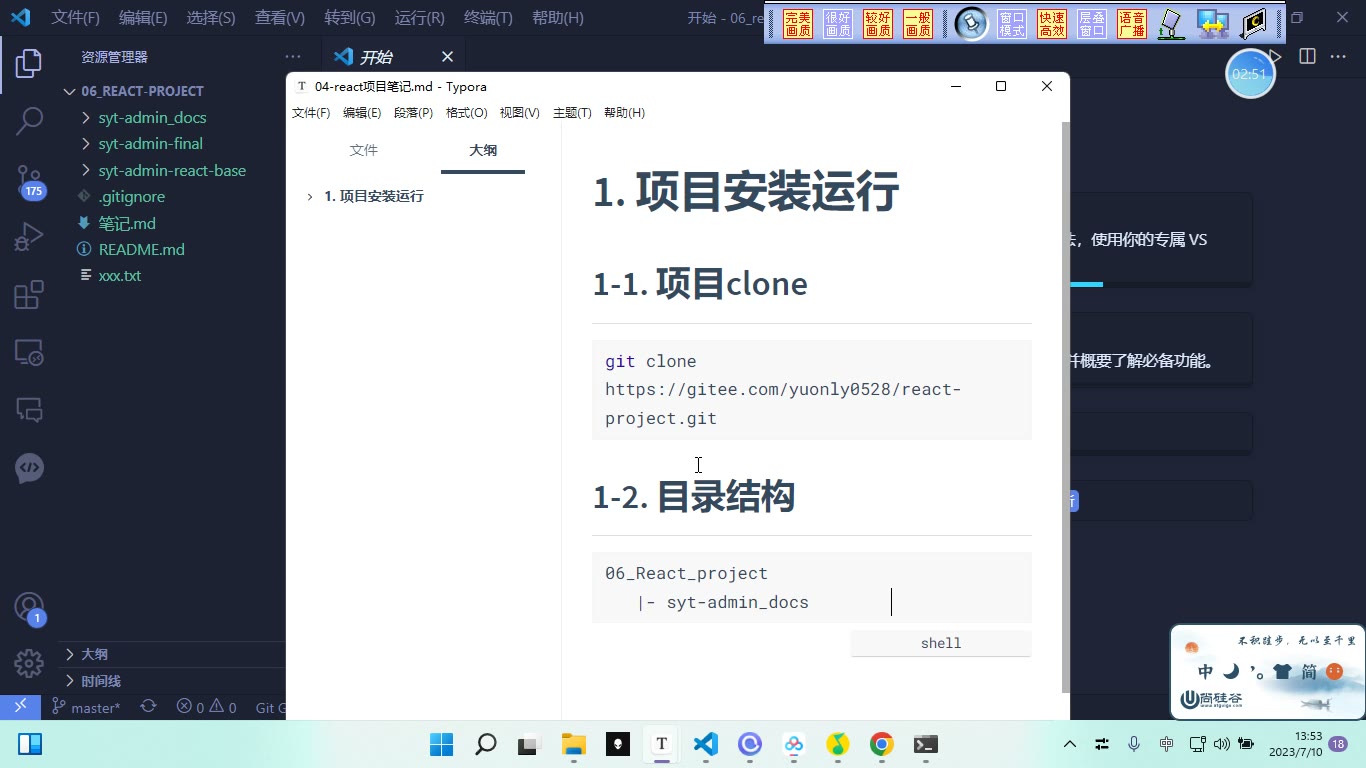Open Typora 帮助(H) menu
Image resolution: width=1366 pixels, height=768 pixels.
[x=624, y=113]
